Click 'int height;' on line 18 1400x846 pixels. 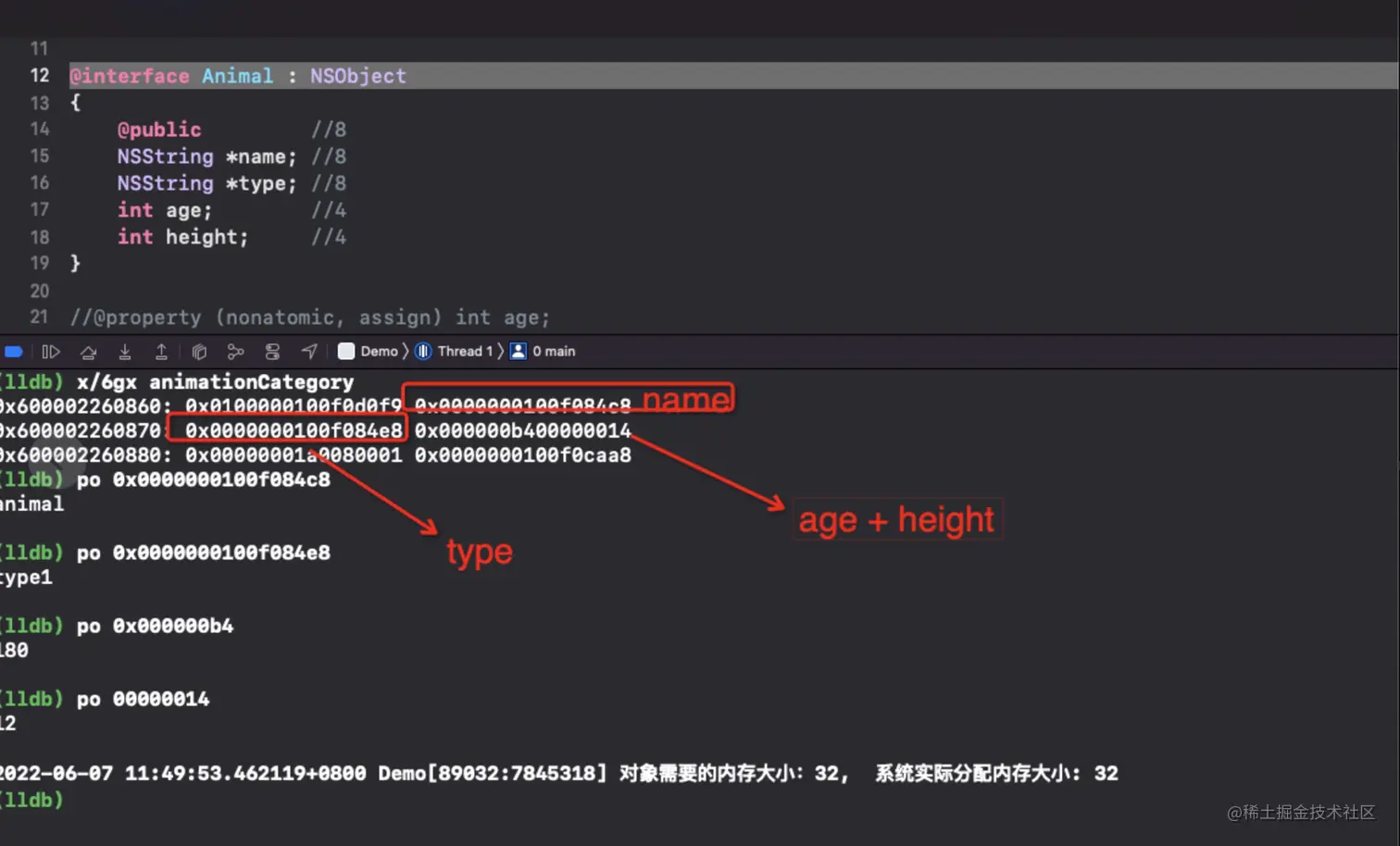pos(183,237)
